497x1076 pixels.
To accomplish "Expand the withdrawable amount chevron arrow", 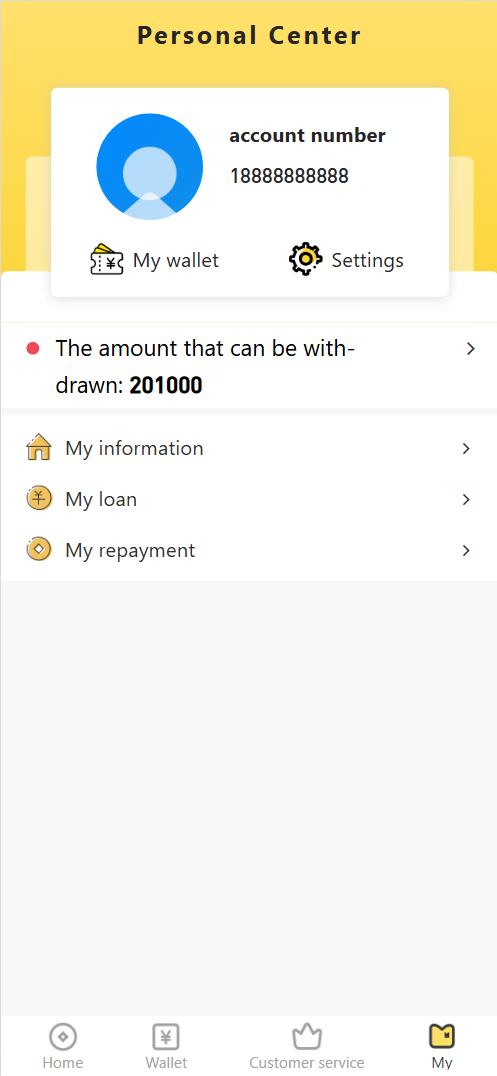I will [x=471, y=349].
